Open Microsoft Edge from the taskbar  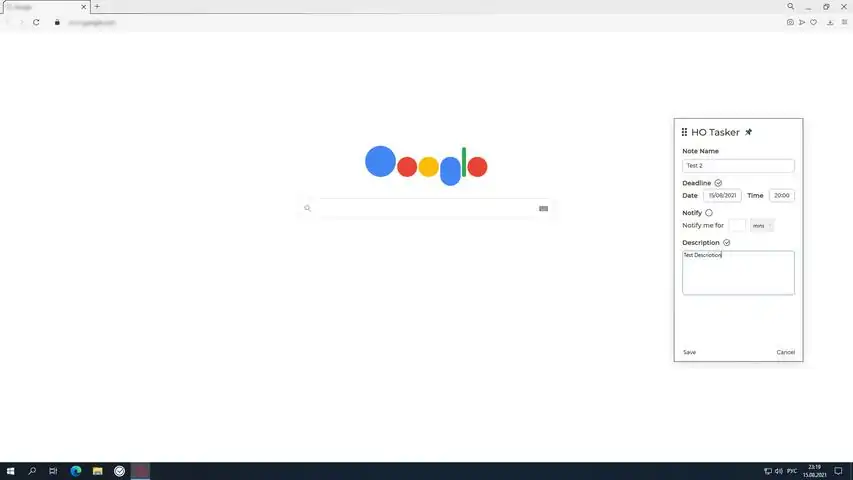coord(76,471)
